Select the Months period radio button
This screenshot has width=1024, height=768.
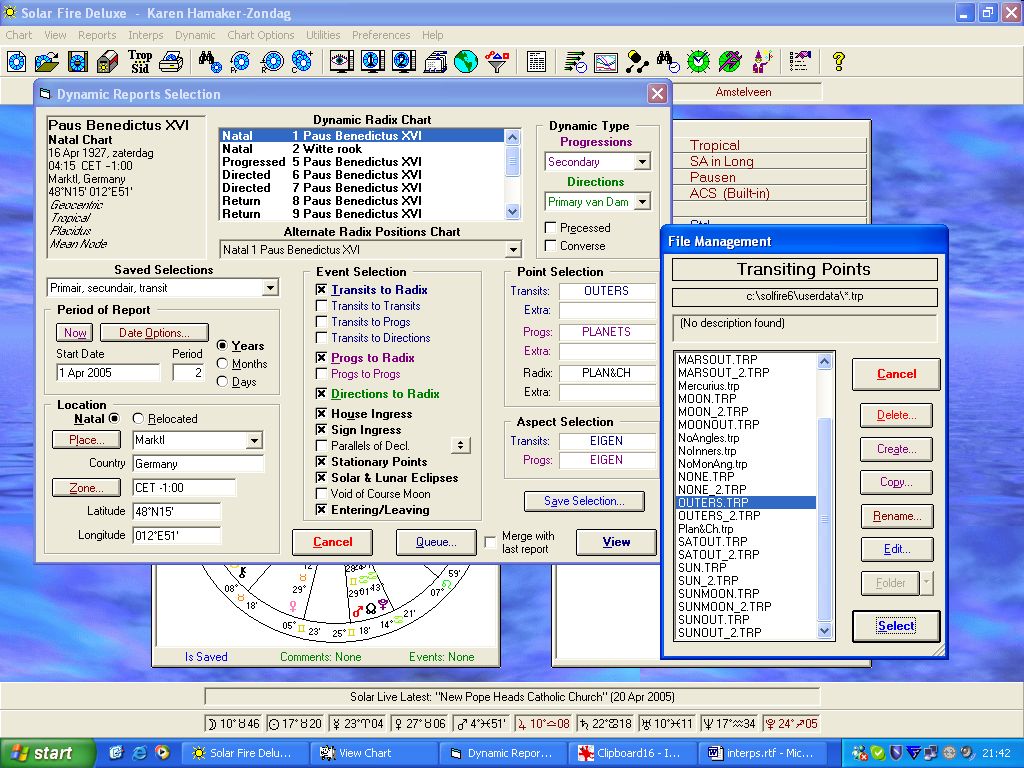(x=223, y=364)
